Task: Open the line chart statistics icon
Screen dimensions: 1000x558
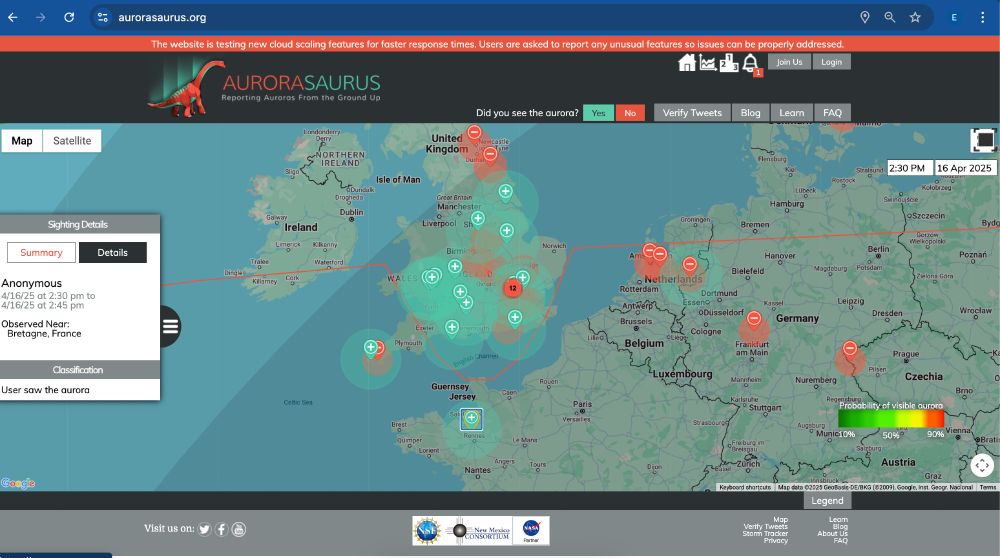Action: point(708,63)
